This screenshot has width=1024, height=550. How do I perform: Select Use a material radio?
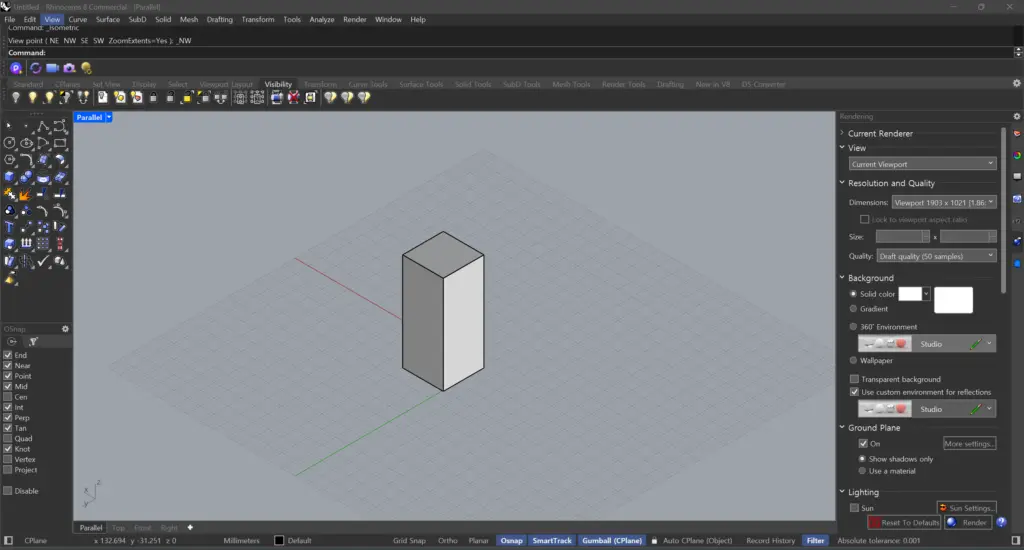(x=862, y=471)
